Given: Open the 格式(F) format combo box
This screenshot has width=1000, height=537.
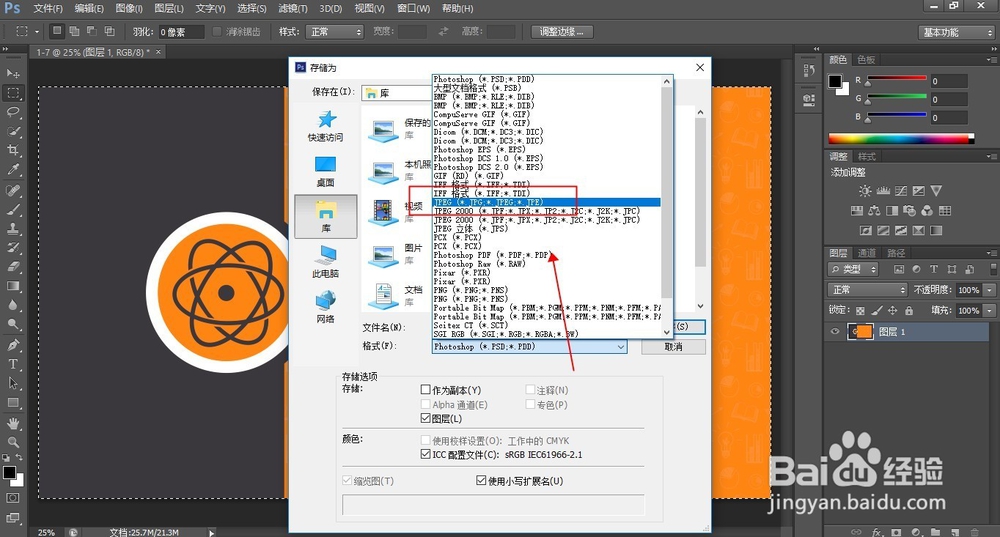Looking at the screenshot, I should [529, 346].
